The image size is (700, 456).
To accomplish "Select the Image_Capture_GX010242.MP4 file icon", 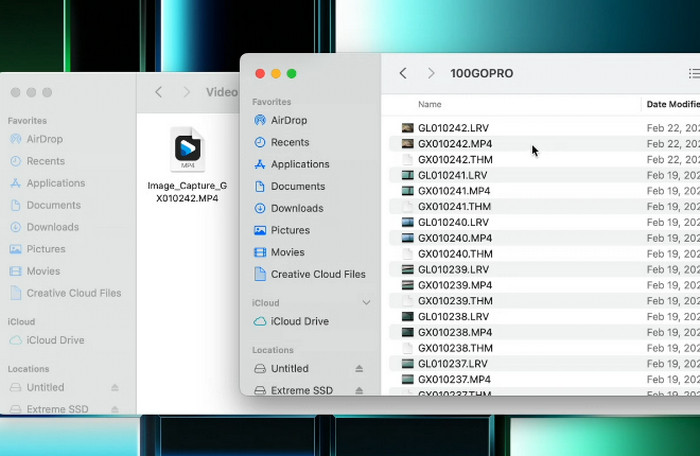I will [188, 149].
